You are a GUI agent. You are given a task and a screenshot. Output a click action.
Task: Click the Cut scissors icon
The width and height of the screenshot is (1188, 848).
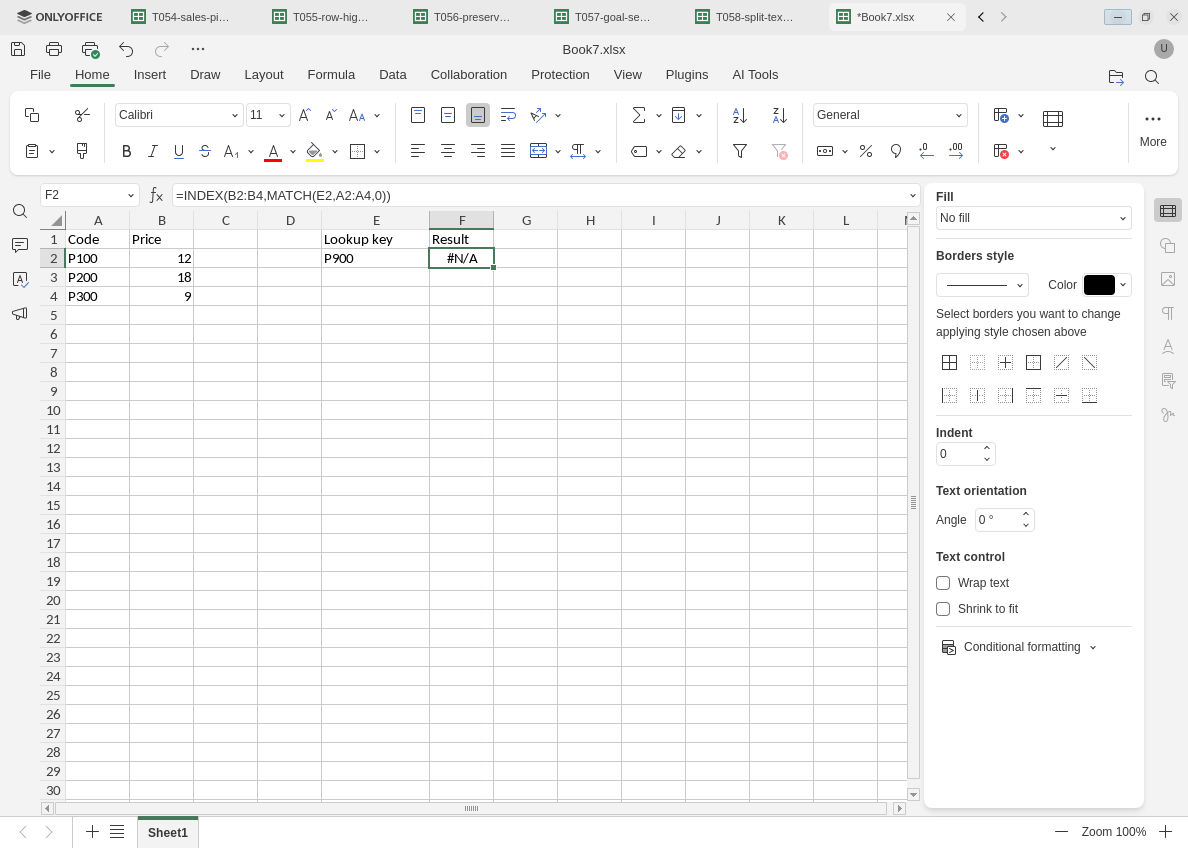[82, 115]
